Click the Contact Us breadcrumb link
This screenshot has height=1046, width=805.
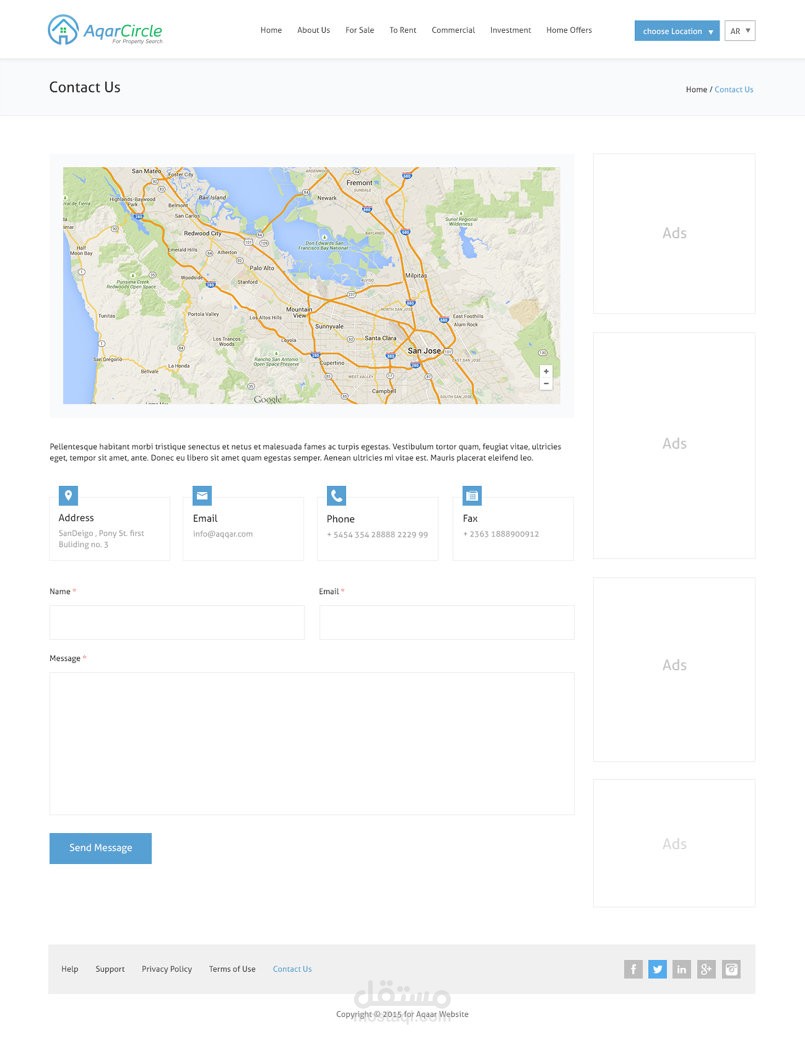click(734, 89)
